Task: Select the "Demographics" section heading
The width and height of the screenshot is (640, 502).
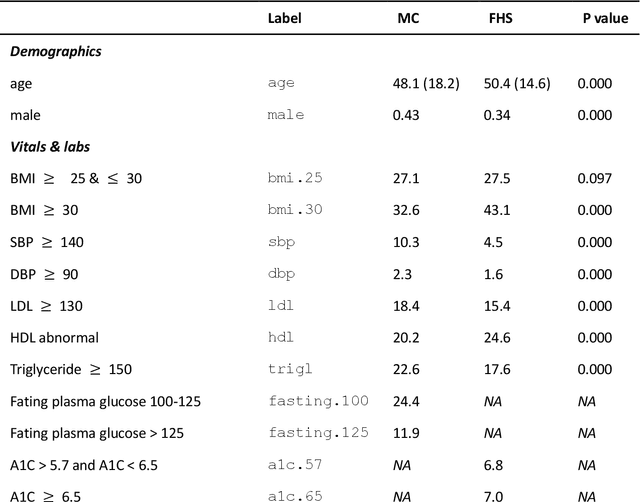Action: [56, 52]
